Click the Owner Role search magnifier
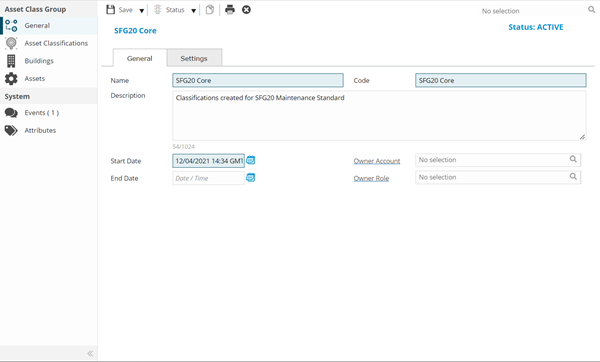The image size is (600, 362). (x=573, y=176)
